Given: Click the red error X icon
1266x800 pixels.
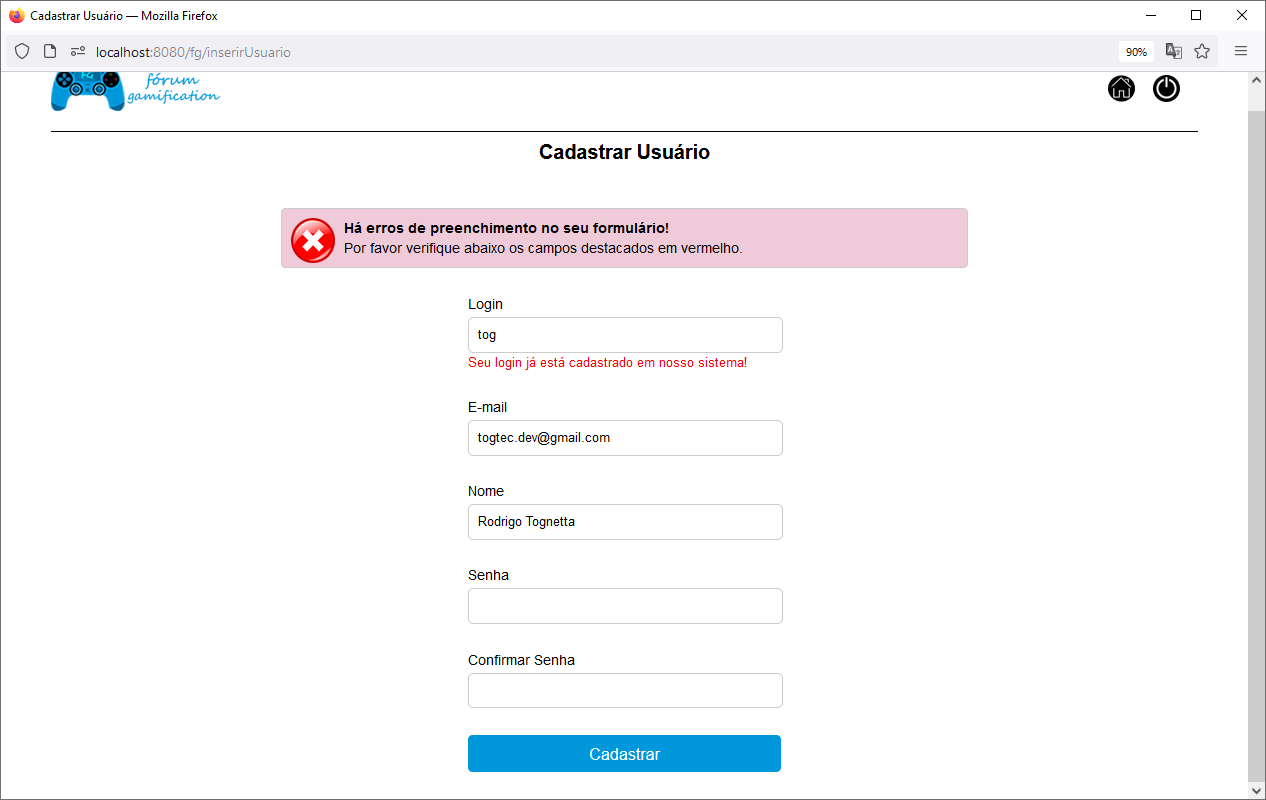Looking at the screenshot, I should point(313,240).
